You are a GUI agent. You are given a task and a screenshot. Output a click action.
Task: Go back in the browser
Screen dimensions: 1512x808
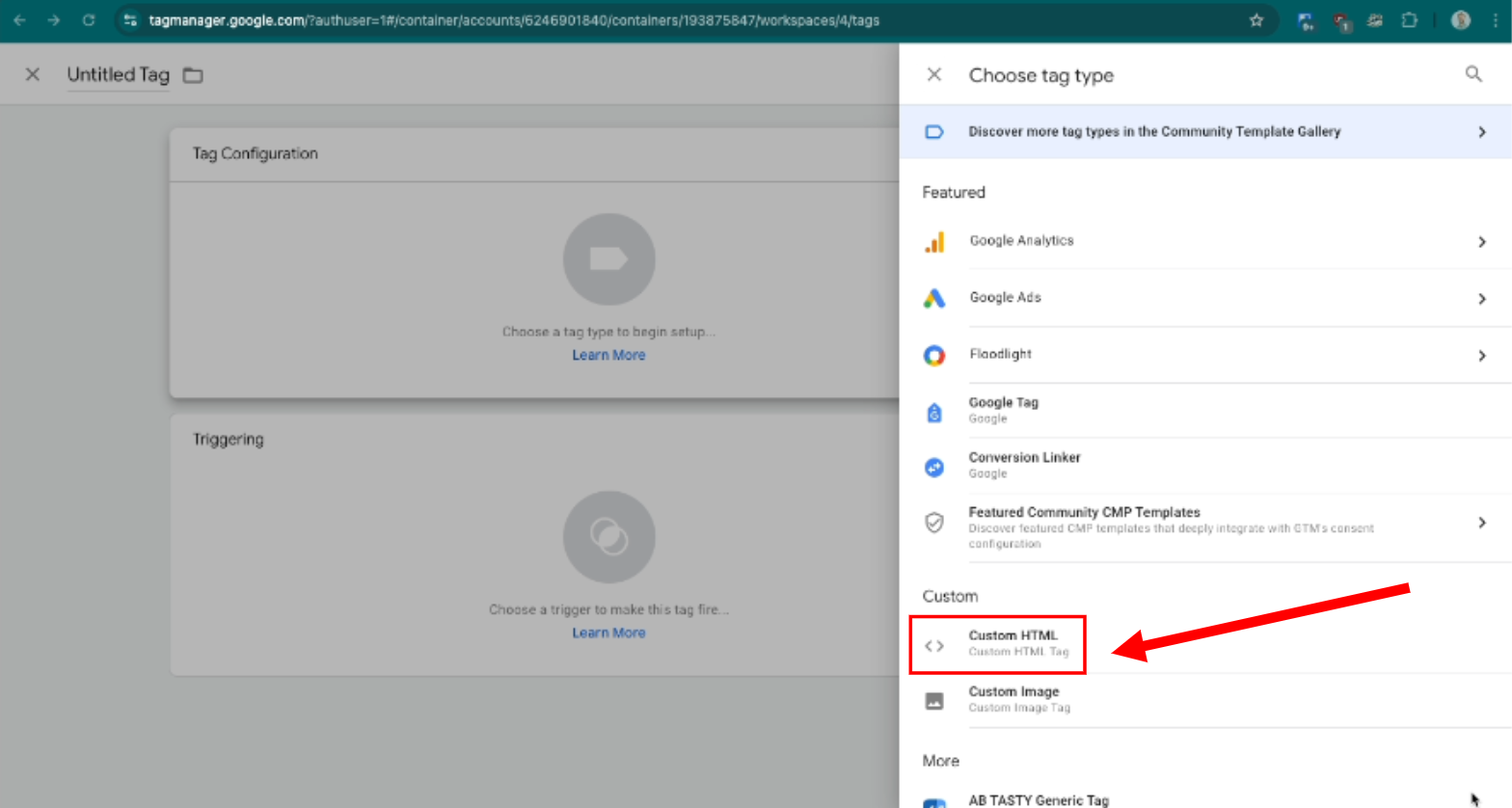click(x=19, y=20)
